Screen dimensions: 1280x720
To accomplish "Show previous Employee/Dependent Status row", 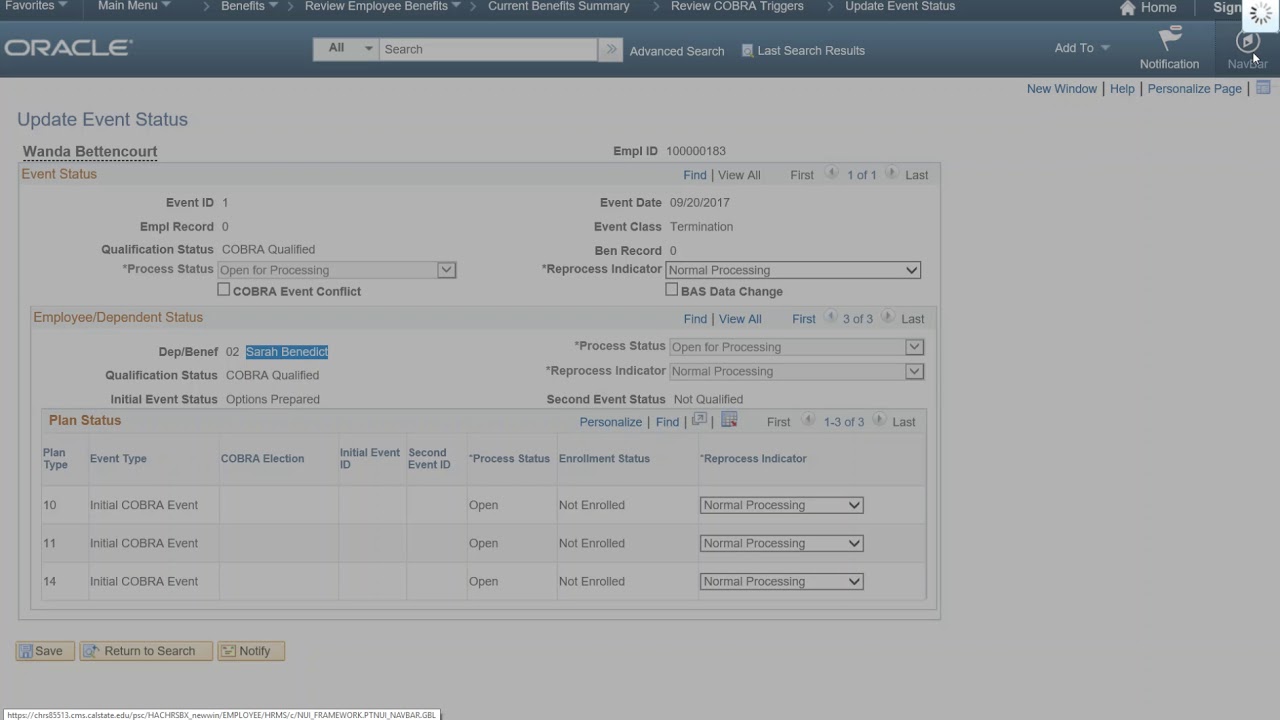I will tap(830, 318).
